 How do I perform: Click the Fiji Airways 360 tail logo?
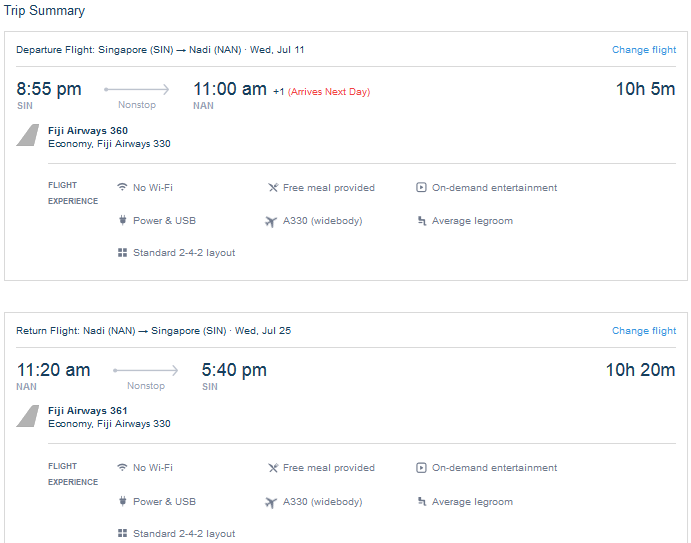28,136
